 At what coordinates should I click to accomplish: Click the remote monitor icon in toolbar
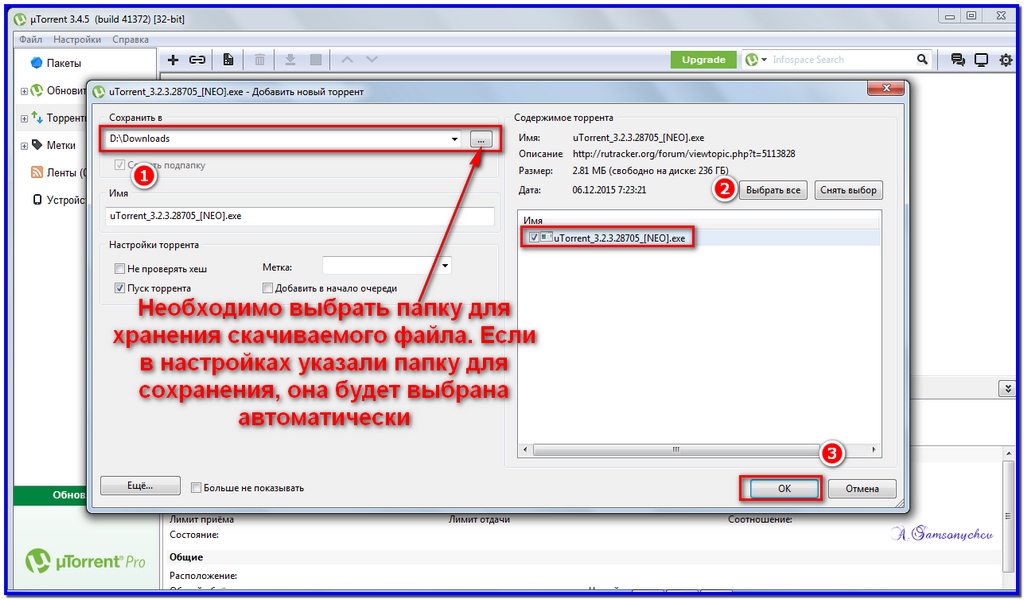pos(981,60)
